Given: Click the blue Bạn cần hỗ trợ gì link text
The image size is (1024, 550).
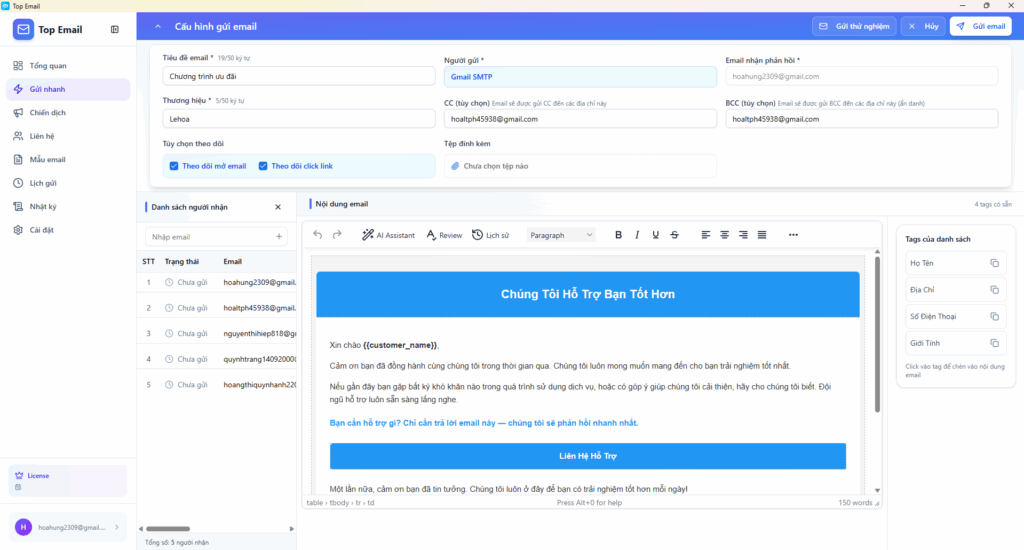Looking at the screenshot, I should 484,423.
